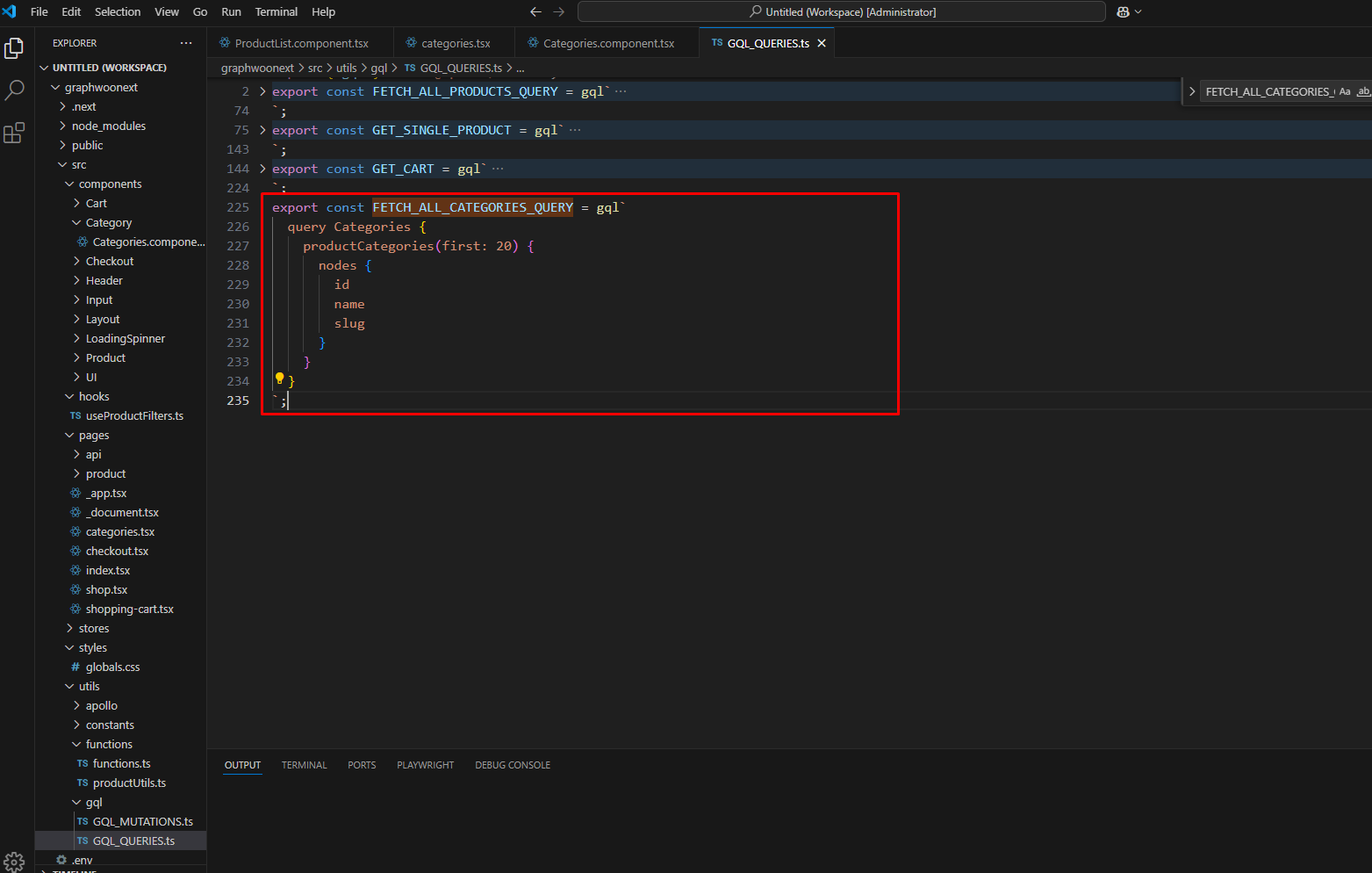The width and height of the screenshot is (1372, 873).
Task: Open the Terminal menu
Action: coord(276,12)
